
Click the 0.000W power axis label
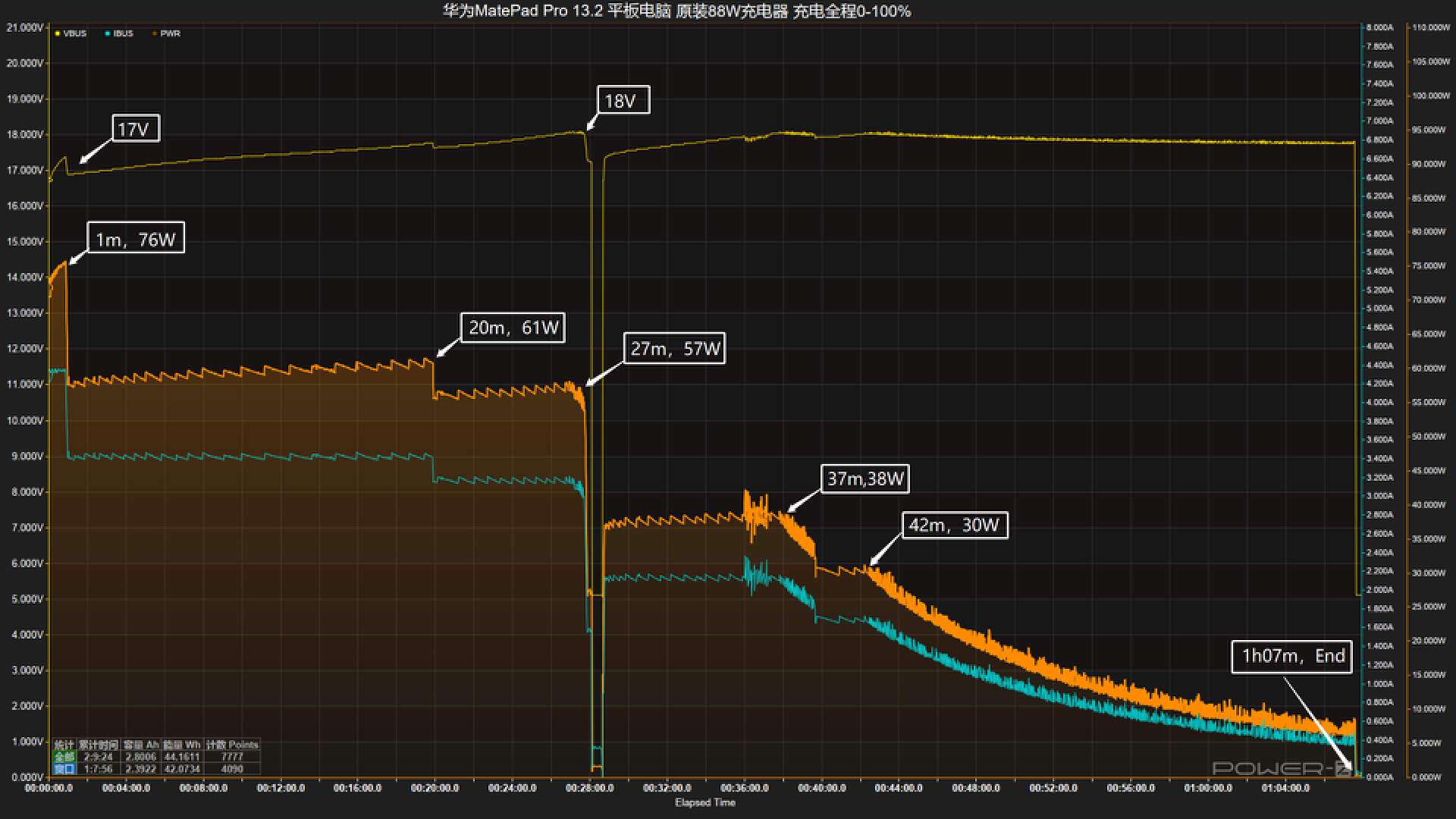pyautogui.click(x=1427, y=777)
